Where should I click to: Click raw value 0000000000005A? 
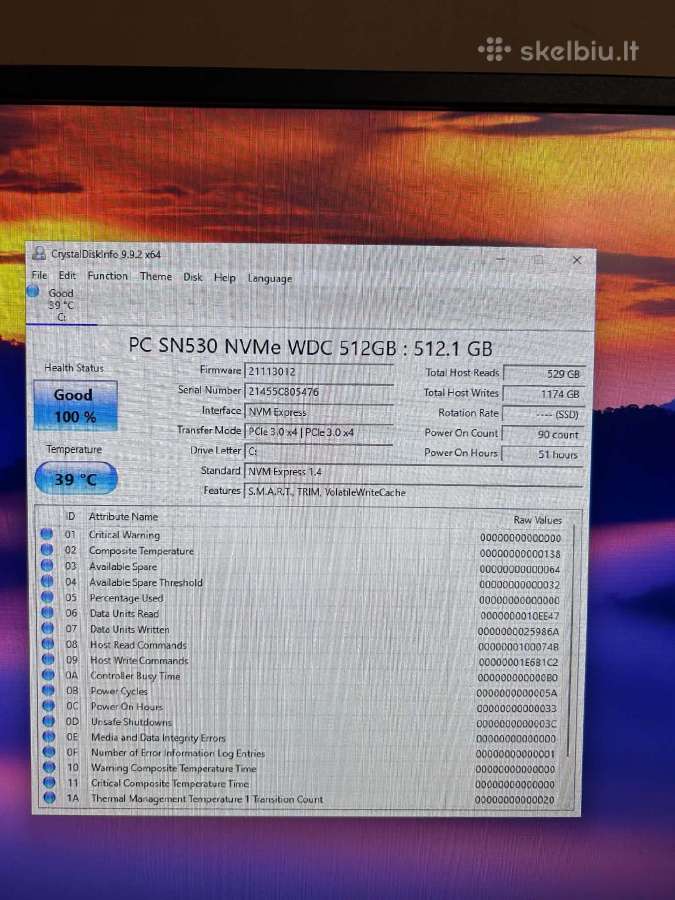[517, 693]
